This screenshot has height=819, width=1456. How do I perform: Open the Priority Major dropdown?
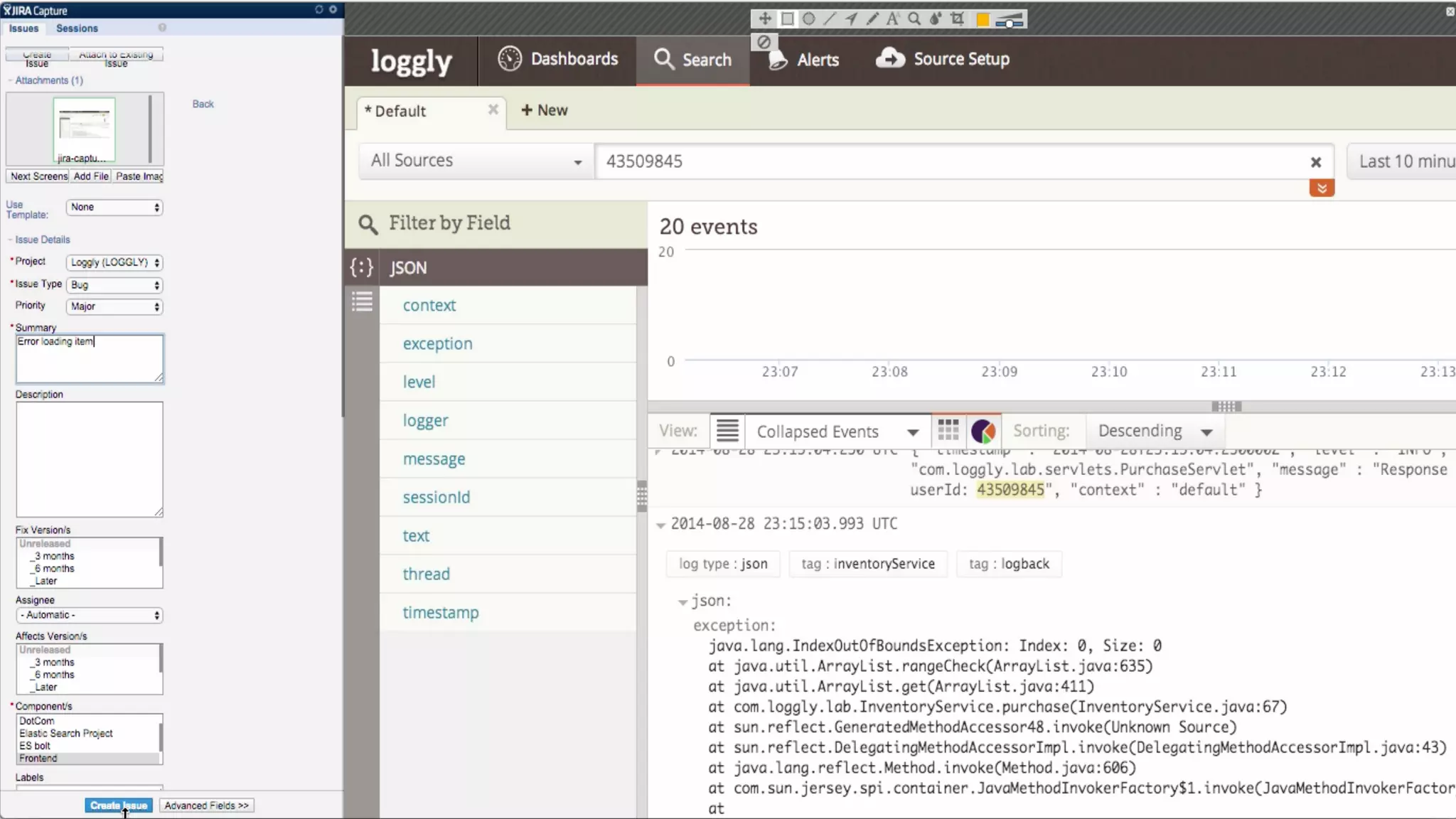coord(114,306)
